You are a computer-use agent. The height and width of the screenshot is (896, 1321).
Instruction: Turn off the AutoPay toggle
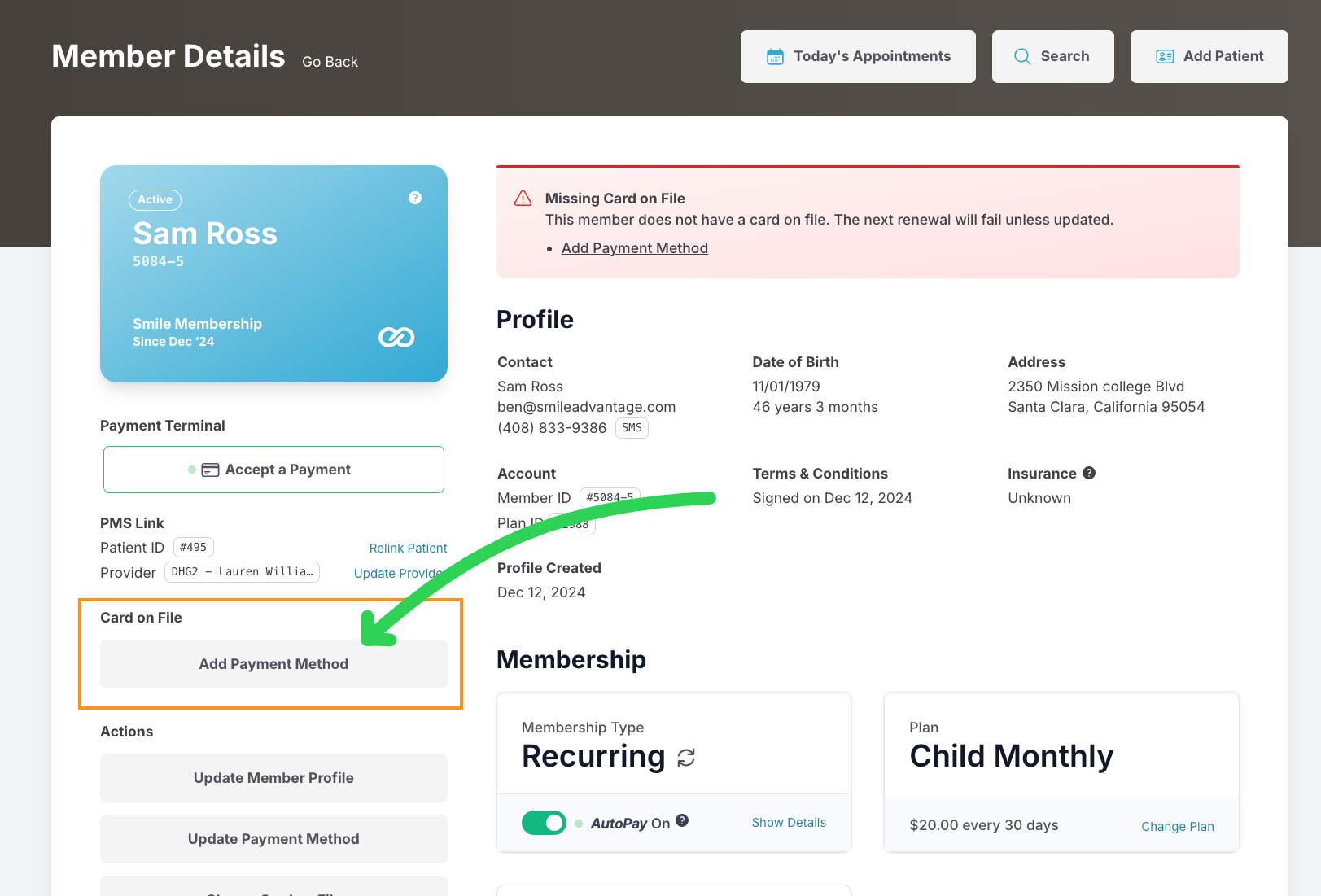click(544, 823)
